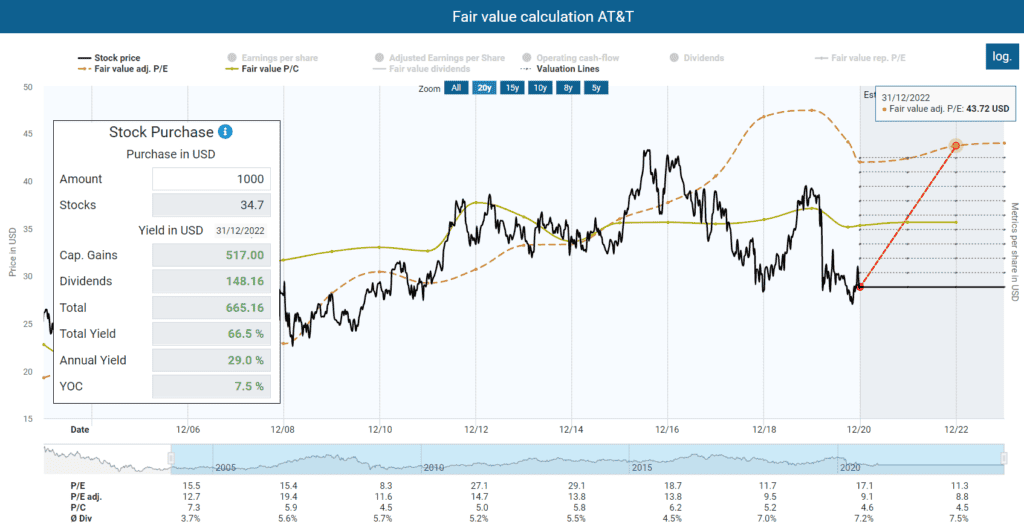
Task: Select the 10y zoom range
Action: 540,88
